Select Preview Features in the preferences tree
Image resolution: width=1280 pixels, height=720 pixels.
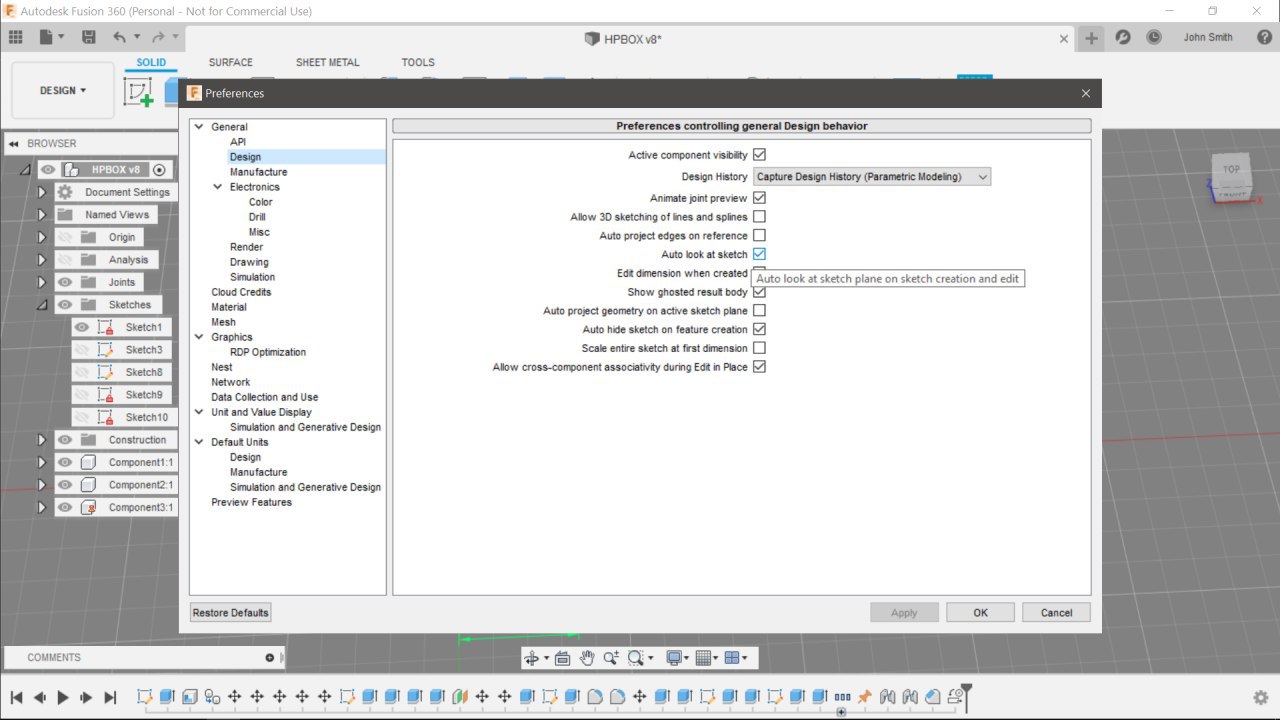point(252,502)
